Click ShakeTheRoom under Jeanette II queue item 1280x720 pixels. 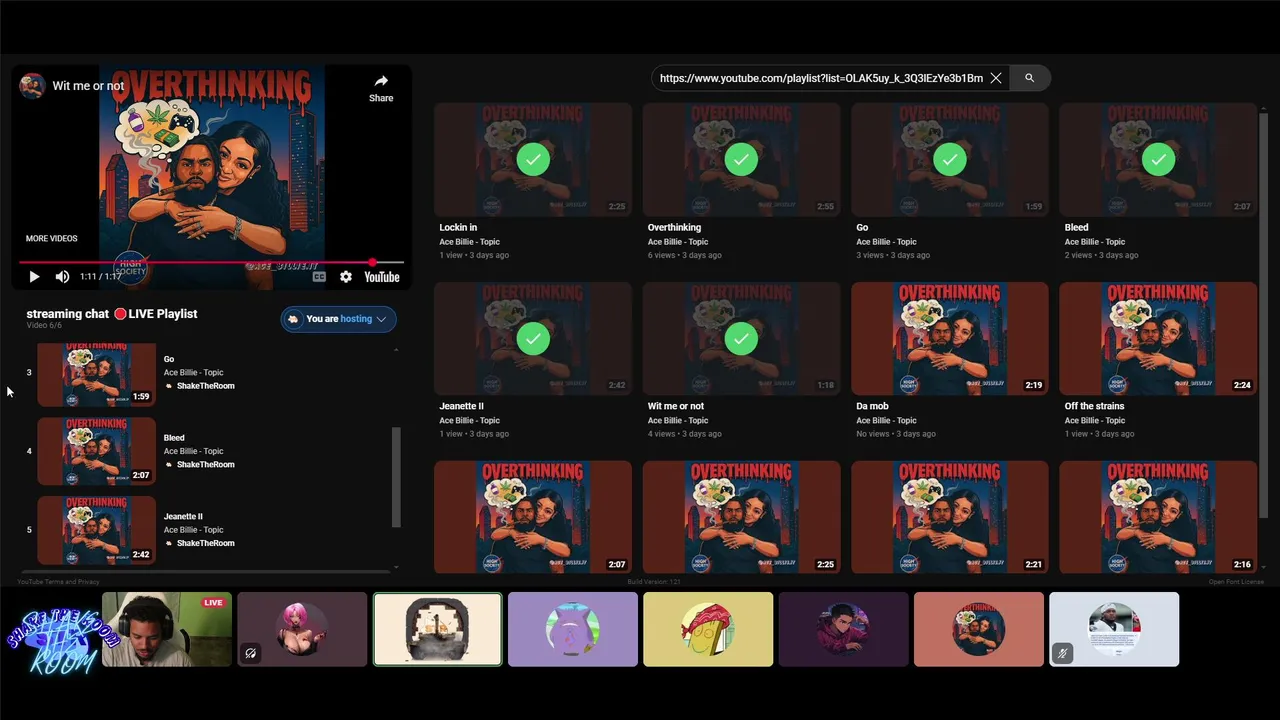point(205,544)
